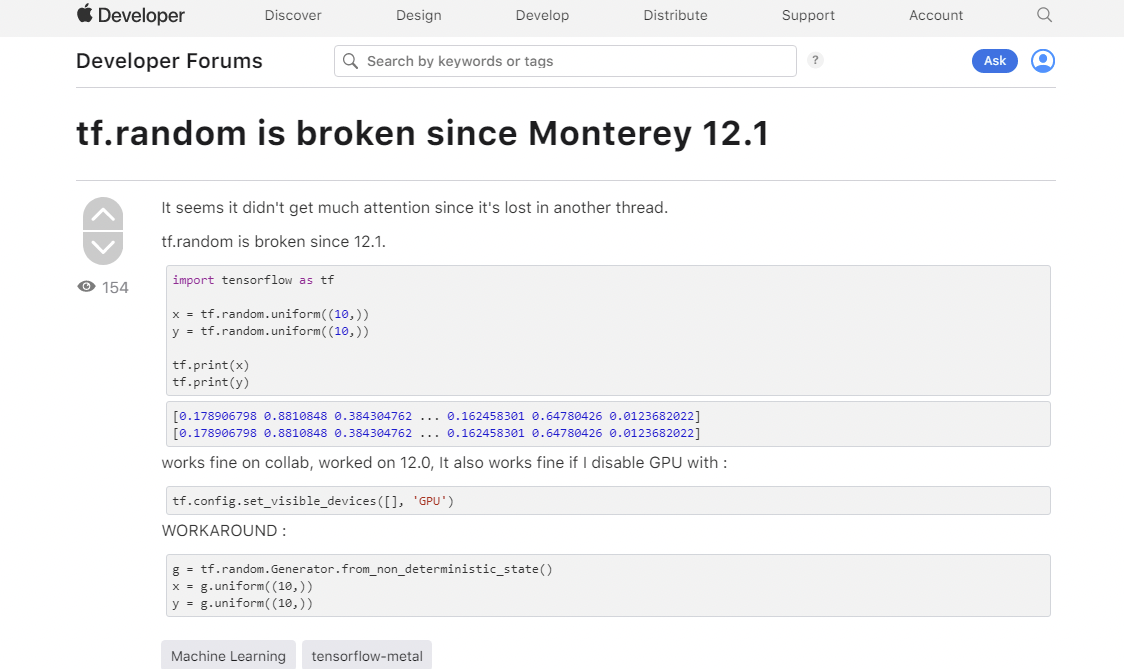1124x669 pixels.
Task: Select Develop in the navigation bar
Action: click(x=542, y=15)
